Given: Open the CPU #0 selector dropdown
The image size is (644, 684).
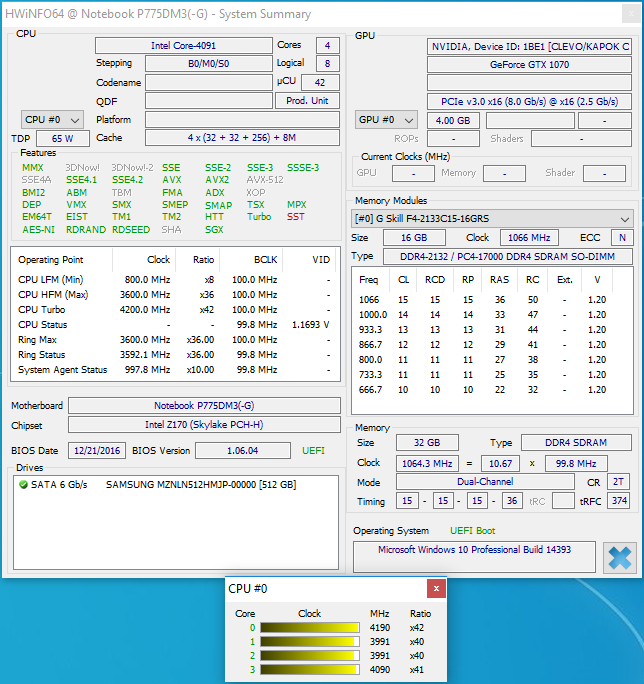Looking at the screenshot, I should pos(52,120).
